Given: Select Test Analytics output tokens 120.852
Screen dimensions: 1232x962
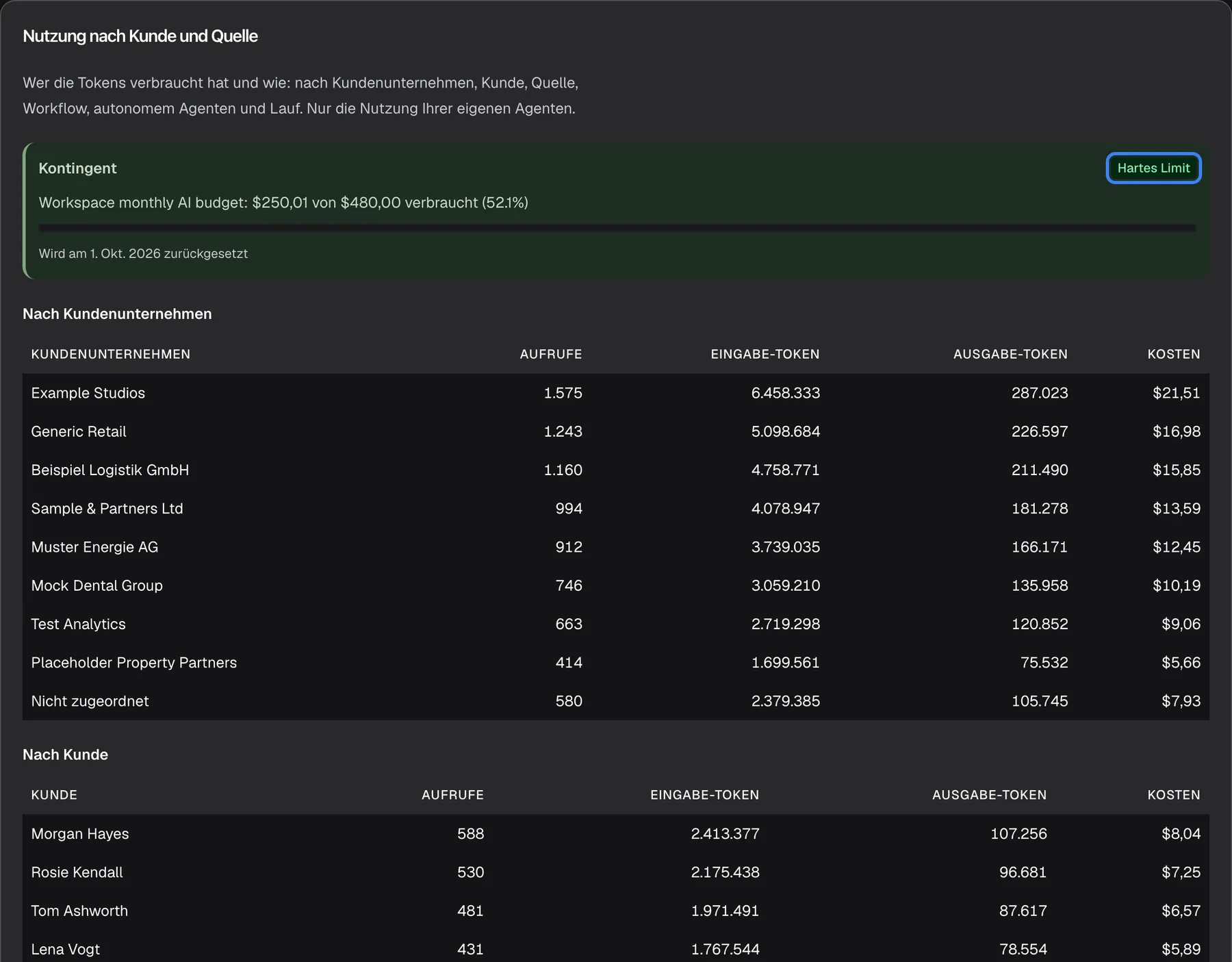Looking at the screenshot, I should [x=1040, y=624].
